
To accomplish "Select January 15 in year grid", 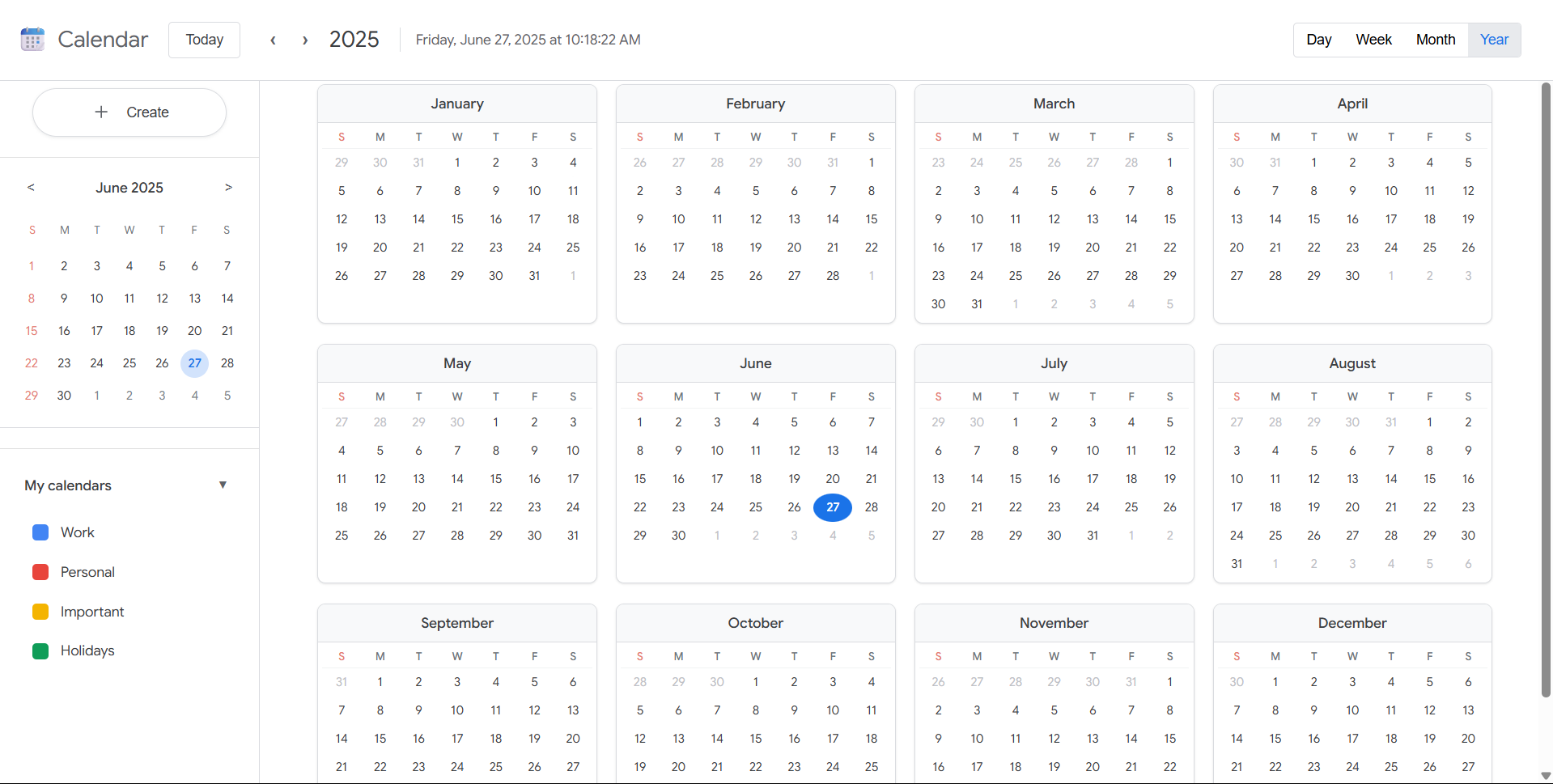I will pyautogui.click(x=457, y=219).
